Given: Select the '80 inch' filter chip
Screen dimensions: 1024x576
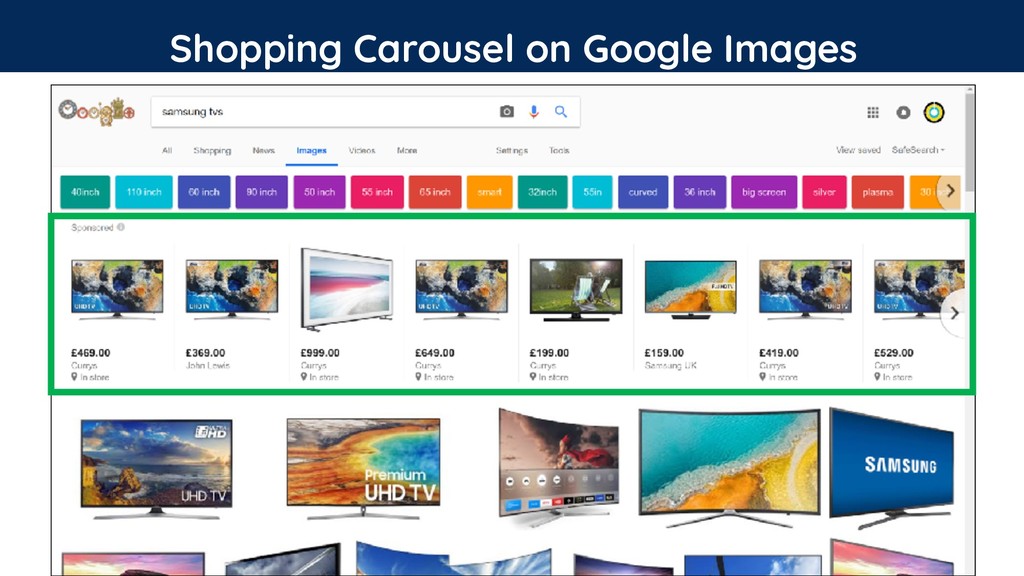Looking at the screenshot, I should pos(261,192).
